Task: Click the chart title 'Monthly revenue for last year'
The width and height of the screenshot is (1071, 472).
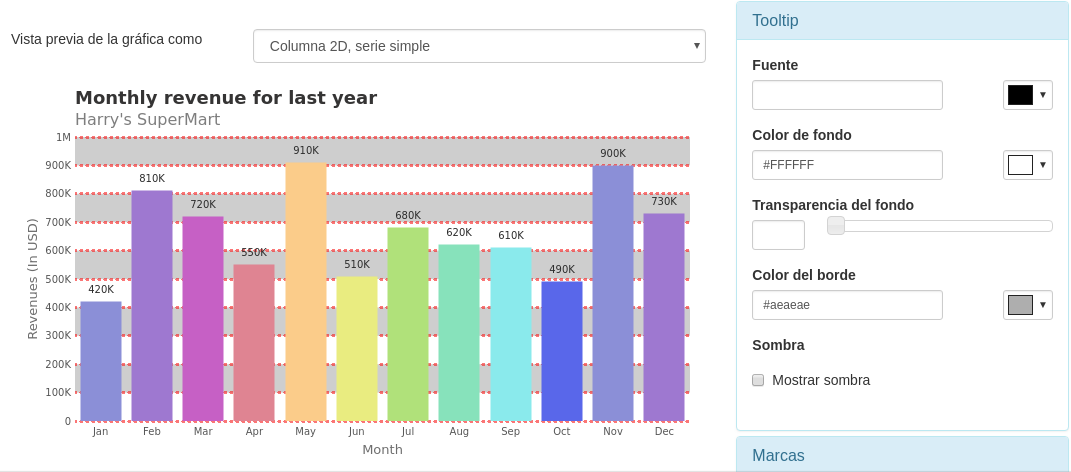Action: [226, 98]
